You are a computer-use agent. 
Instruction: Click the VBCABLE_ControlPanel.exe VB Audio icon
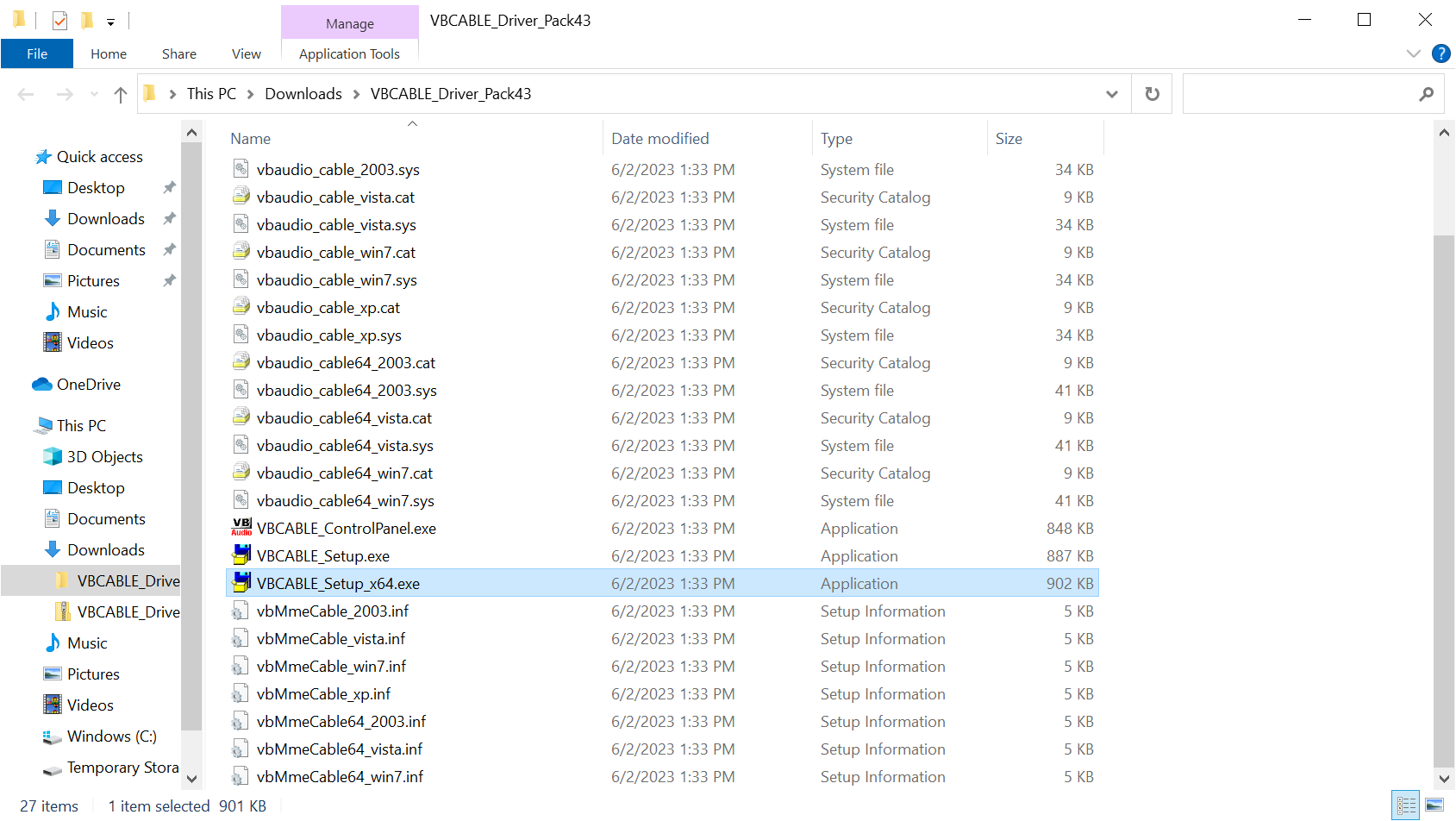pos(241,528)
